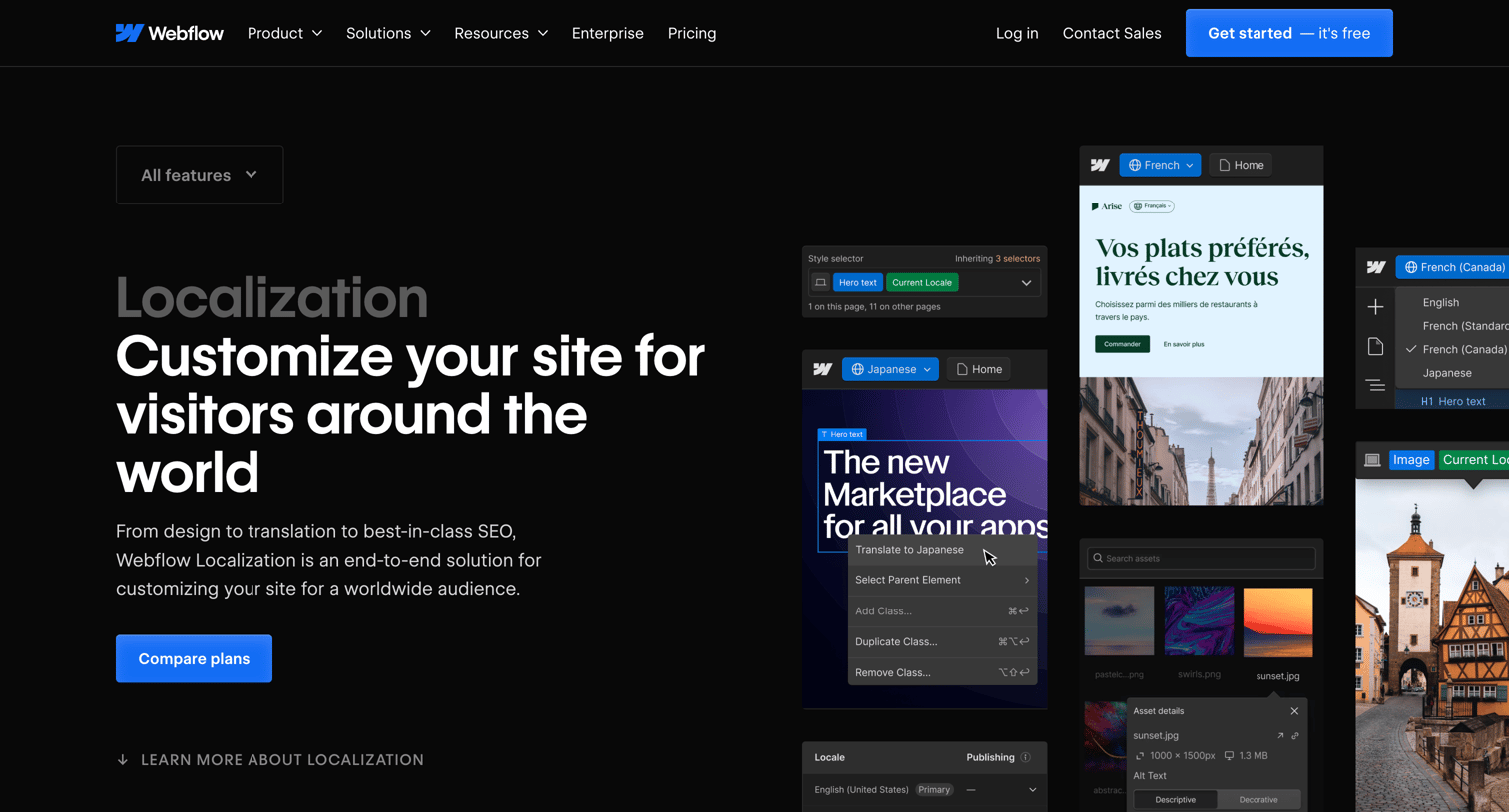This screenshot has height=812, width=1509.
Task: Click the Hero text label on canvas
Action: (x=842, y=434)
